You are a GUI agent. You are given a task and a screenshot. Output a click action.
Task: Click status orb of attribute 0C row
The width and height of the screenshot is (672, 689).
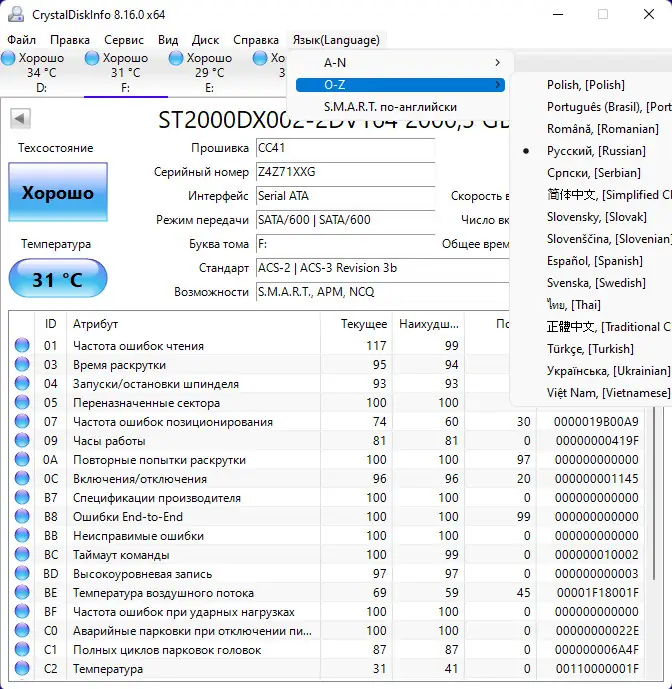coord(22,478)
